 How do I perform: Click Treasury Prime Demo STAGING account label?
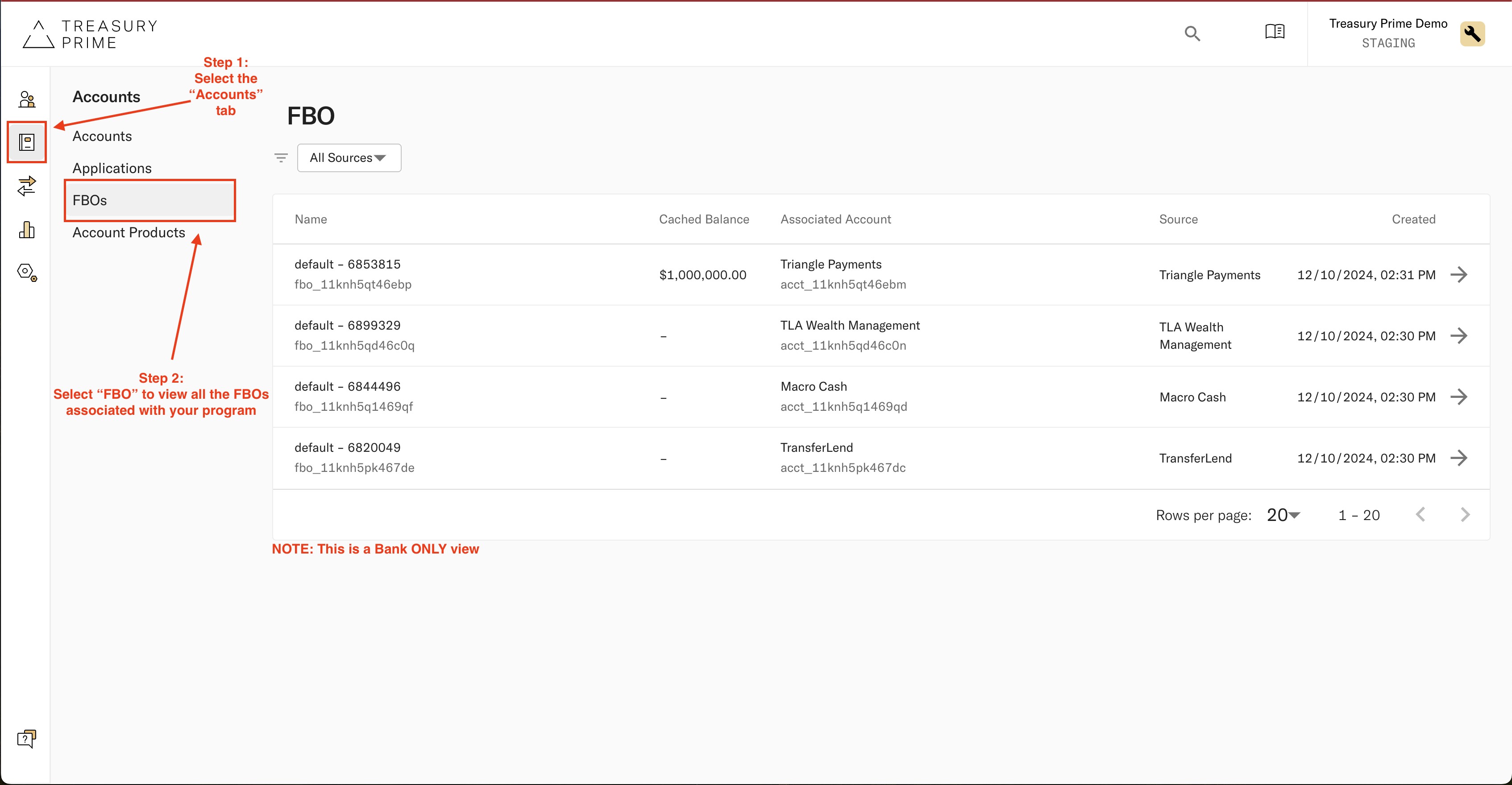(1388, 33)
